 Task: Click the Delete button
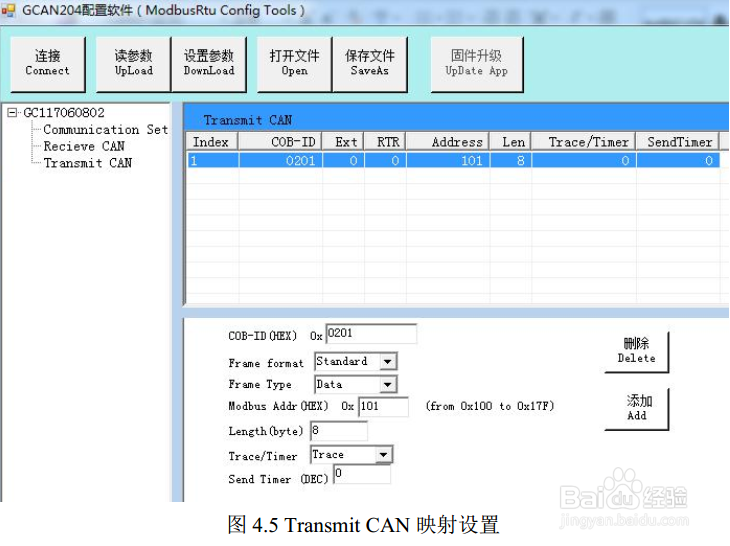click(636, 351)
